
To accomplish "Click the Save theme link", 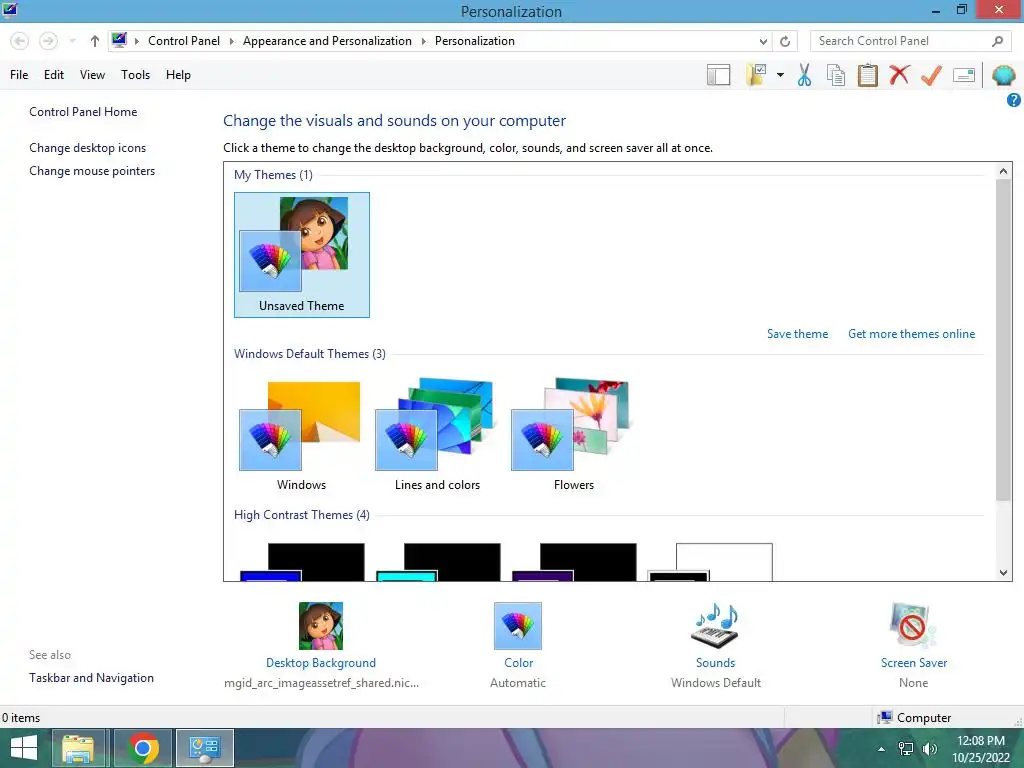I will point(797,334).
